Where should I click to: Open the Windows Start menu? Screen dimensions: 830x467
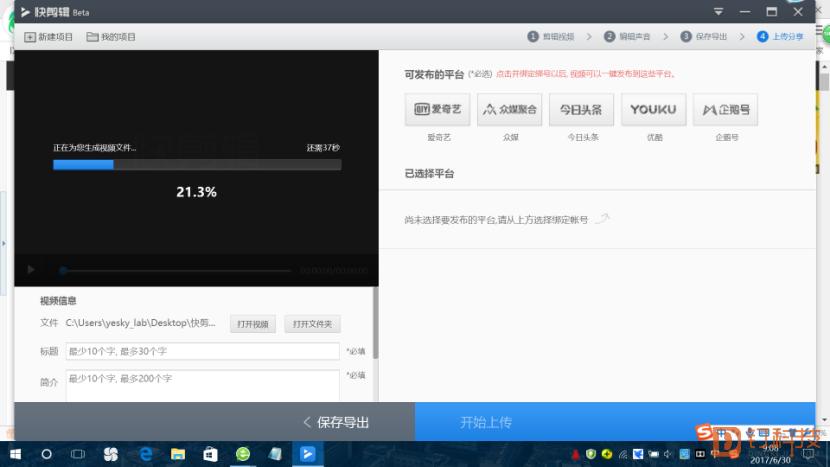15,454
